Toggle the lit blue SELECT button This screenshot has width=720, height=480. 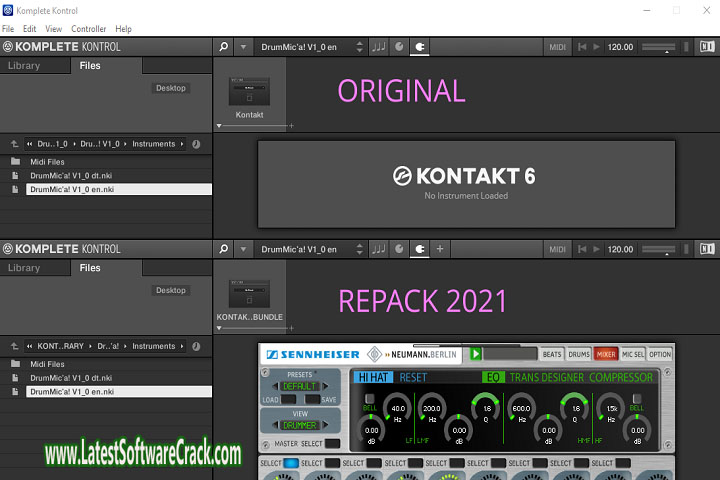click(291, 463)
